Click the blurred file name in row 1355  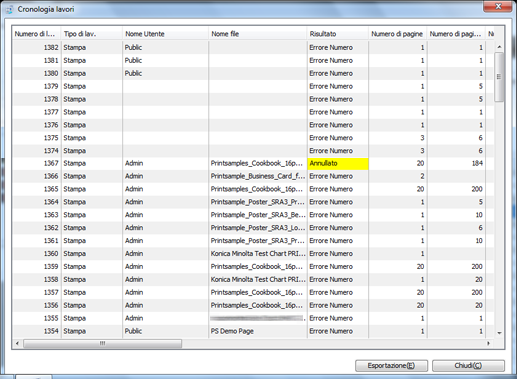tap(257, 318)
